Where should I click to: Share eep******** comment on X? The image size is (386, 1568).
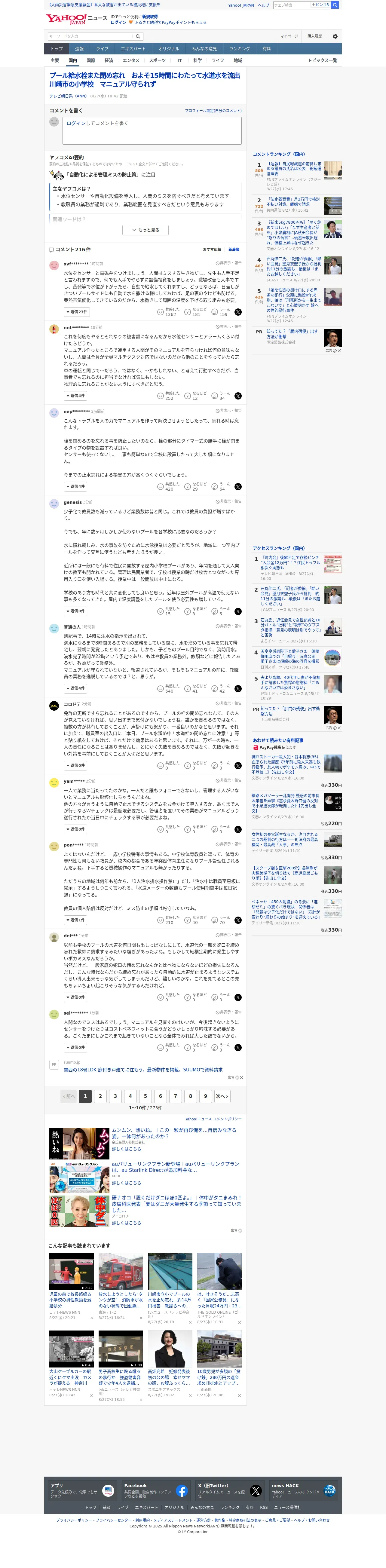[238, 487]
